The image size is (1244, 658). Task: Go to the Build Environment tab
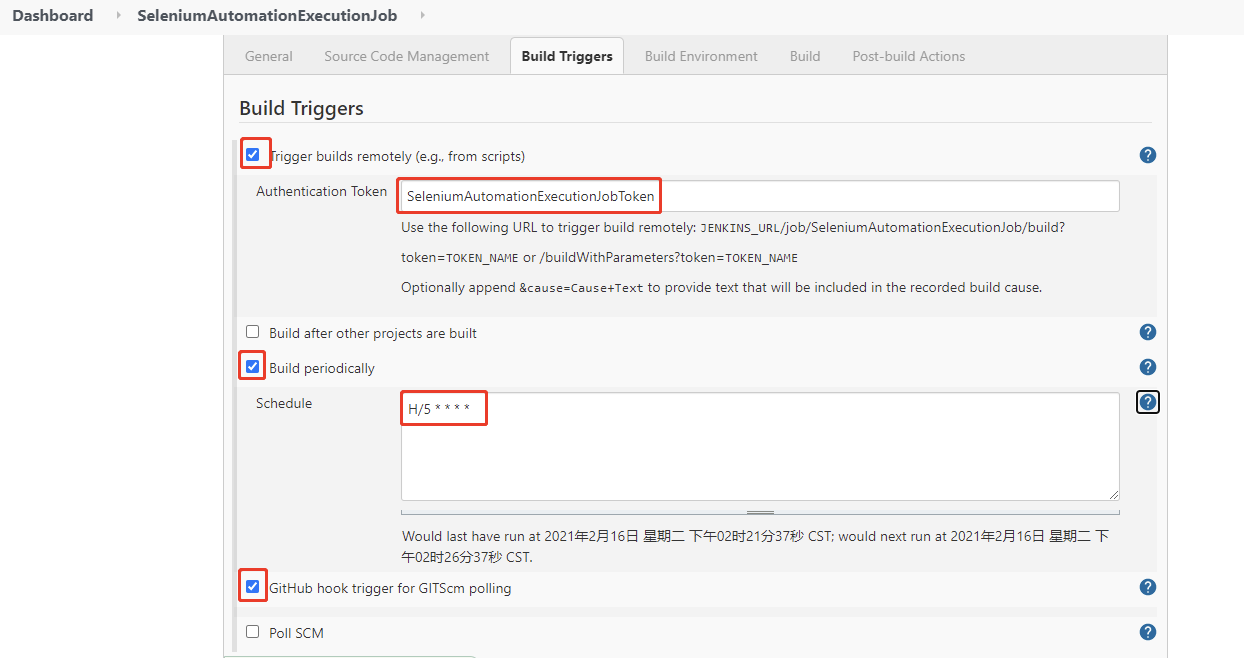tap(701, 56)
